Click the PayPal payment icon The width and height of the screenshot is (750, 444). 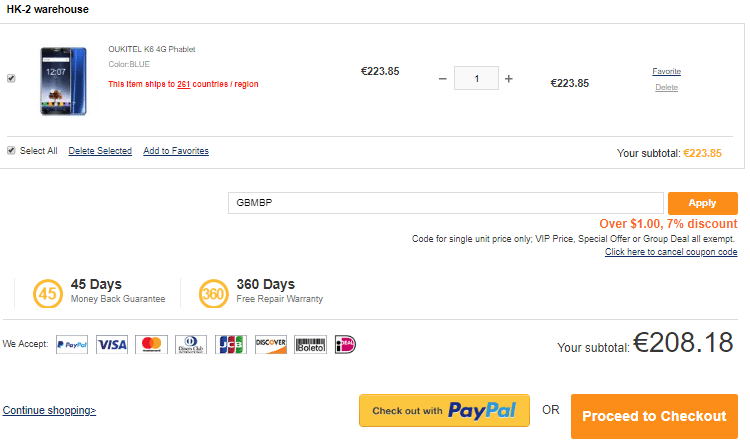[x=72, y=344]
